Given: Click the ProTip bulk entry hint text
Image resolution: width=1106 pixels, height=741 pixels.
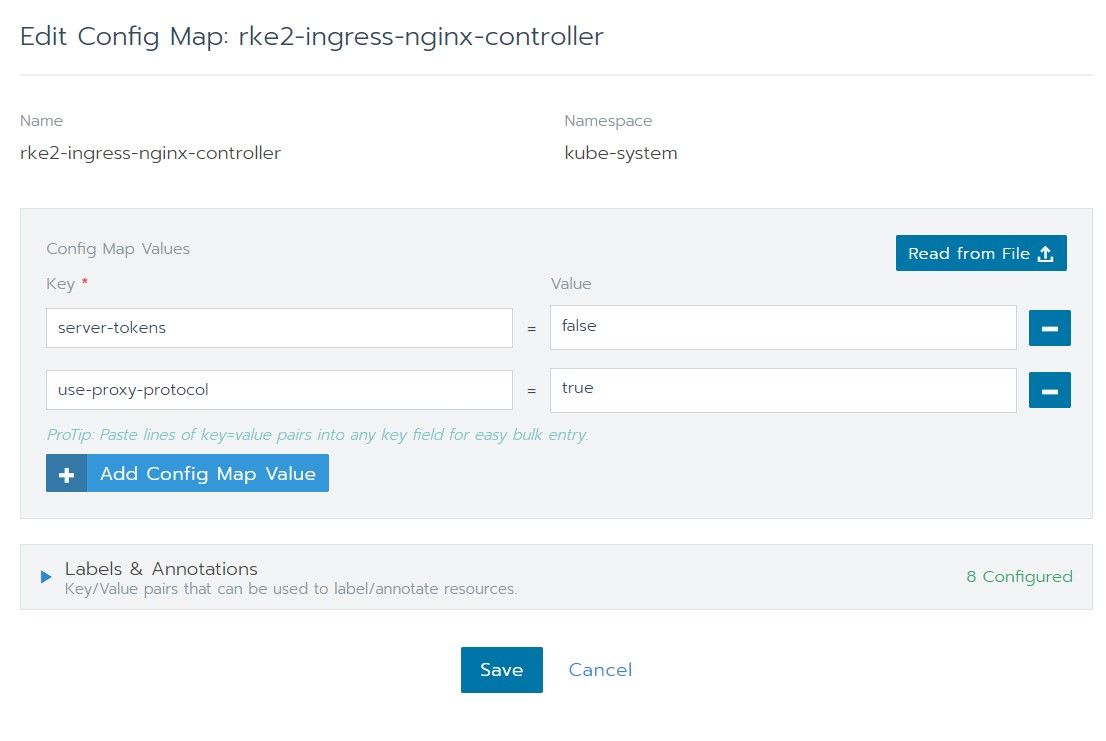Looking at the screenshot, I should 317,434.
